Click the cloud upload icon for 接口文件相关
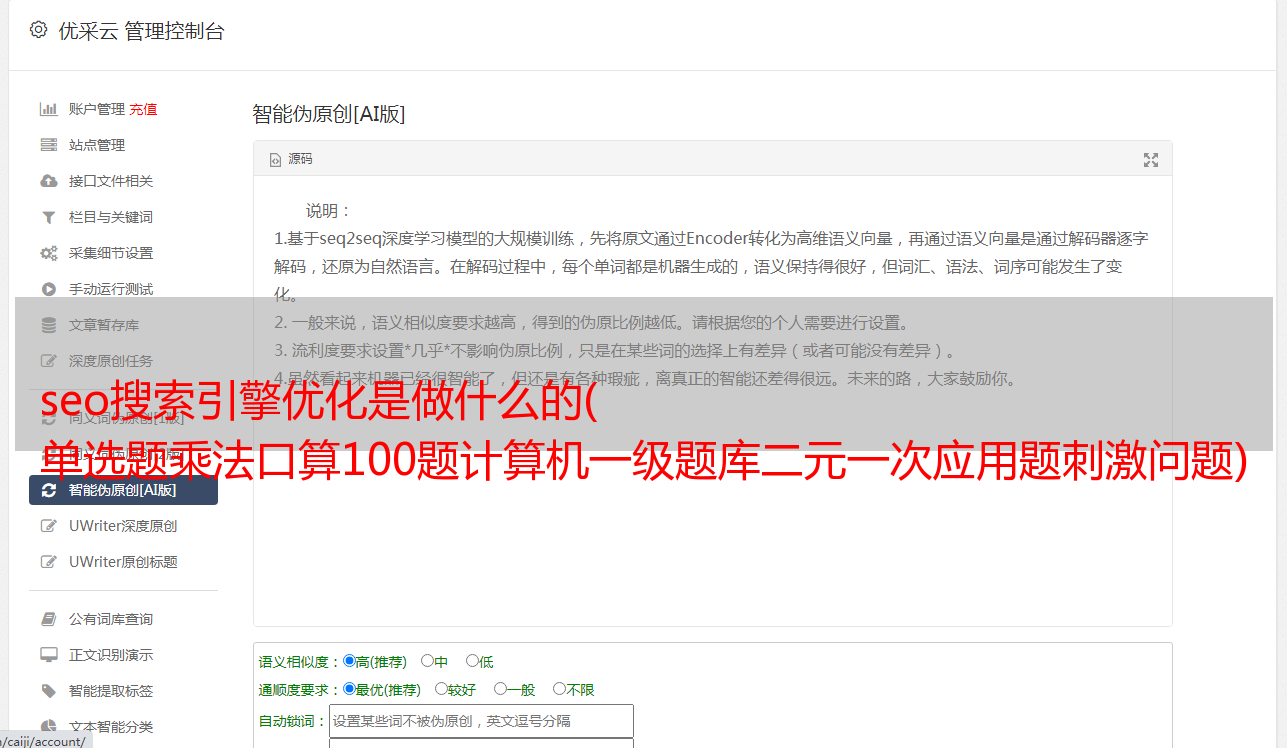 point(48,181)
